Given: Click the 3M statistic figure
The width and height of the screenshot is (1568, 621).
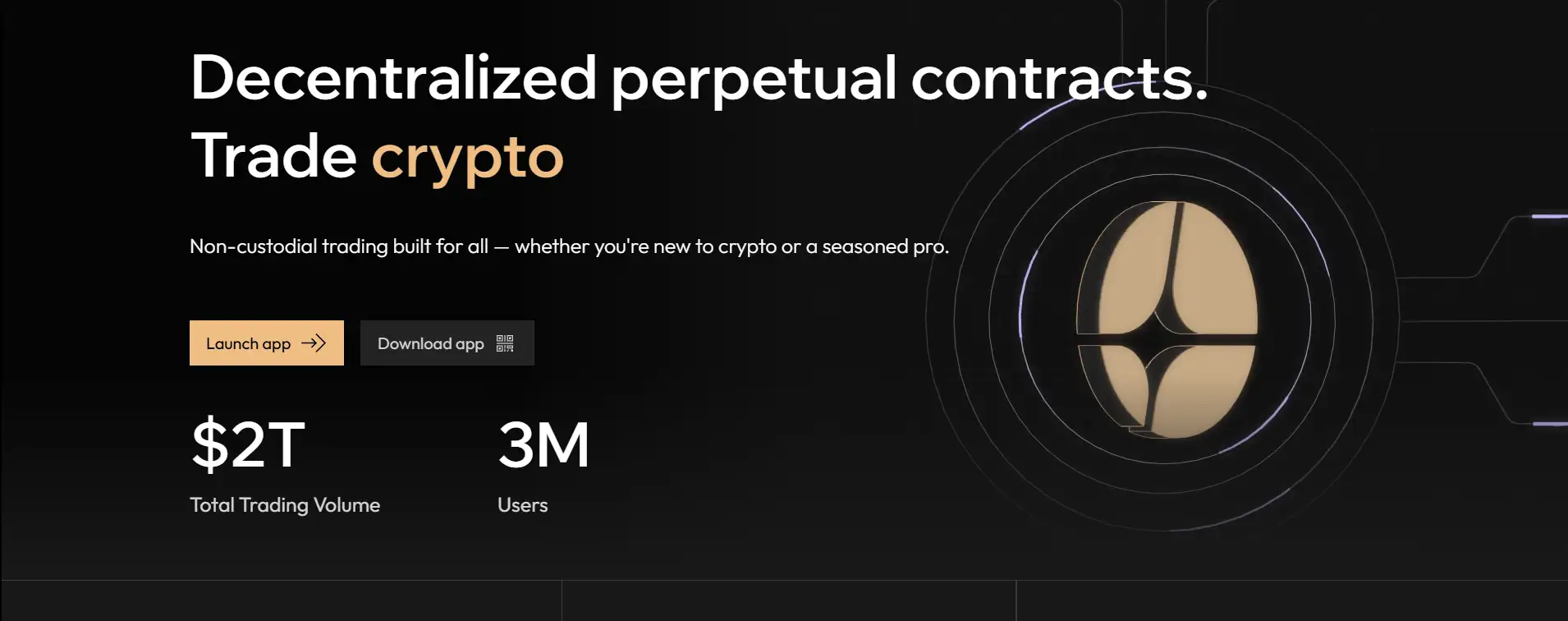Looking at the screenshot, I should point(543,444).
